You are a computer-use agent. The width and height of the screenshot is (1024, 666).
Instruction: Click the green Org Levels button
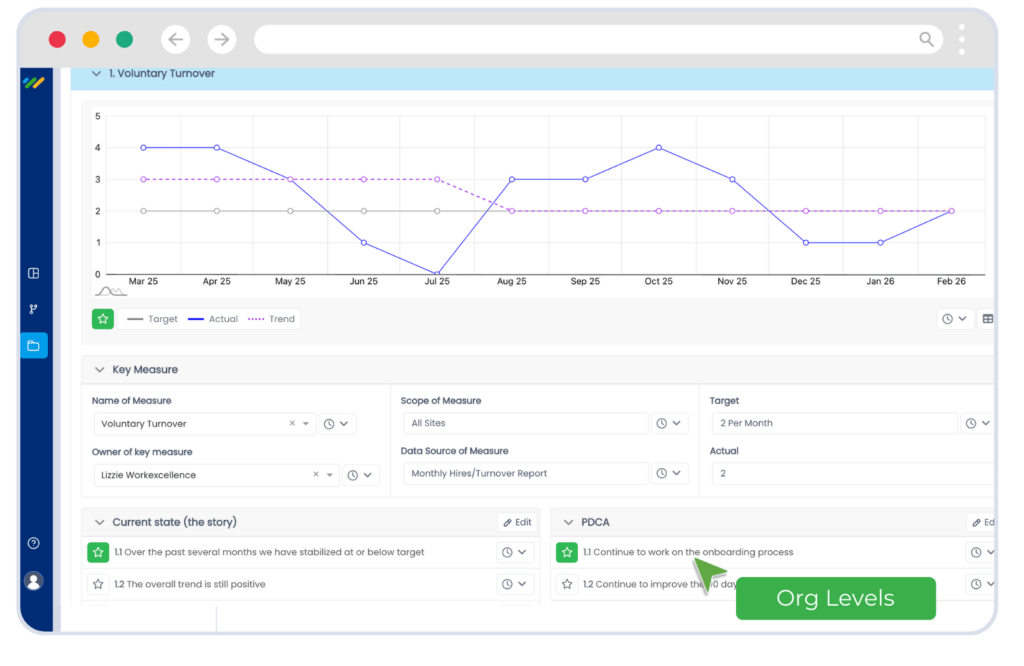pos(835,599)
